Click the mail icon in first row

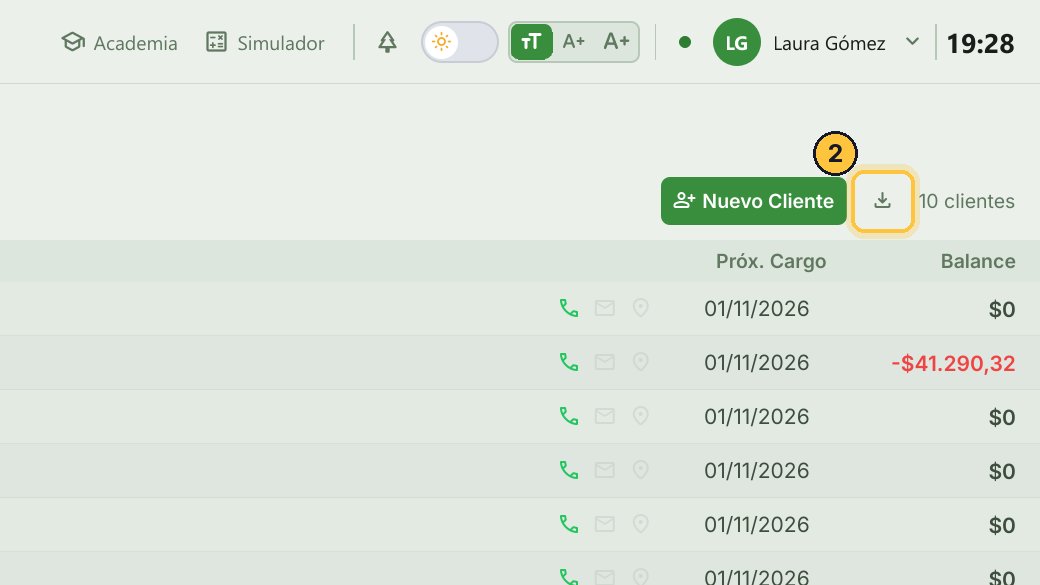[x=604, y=308]
